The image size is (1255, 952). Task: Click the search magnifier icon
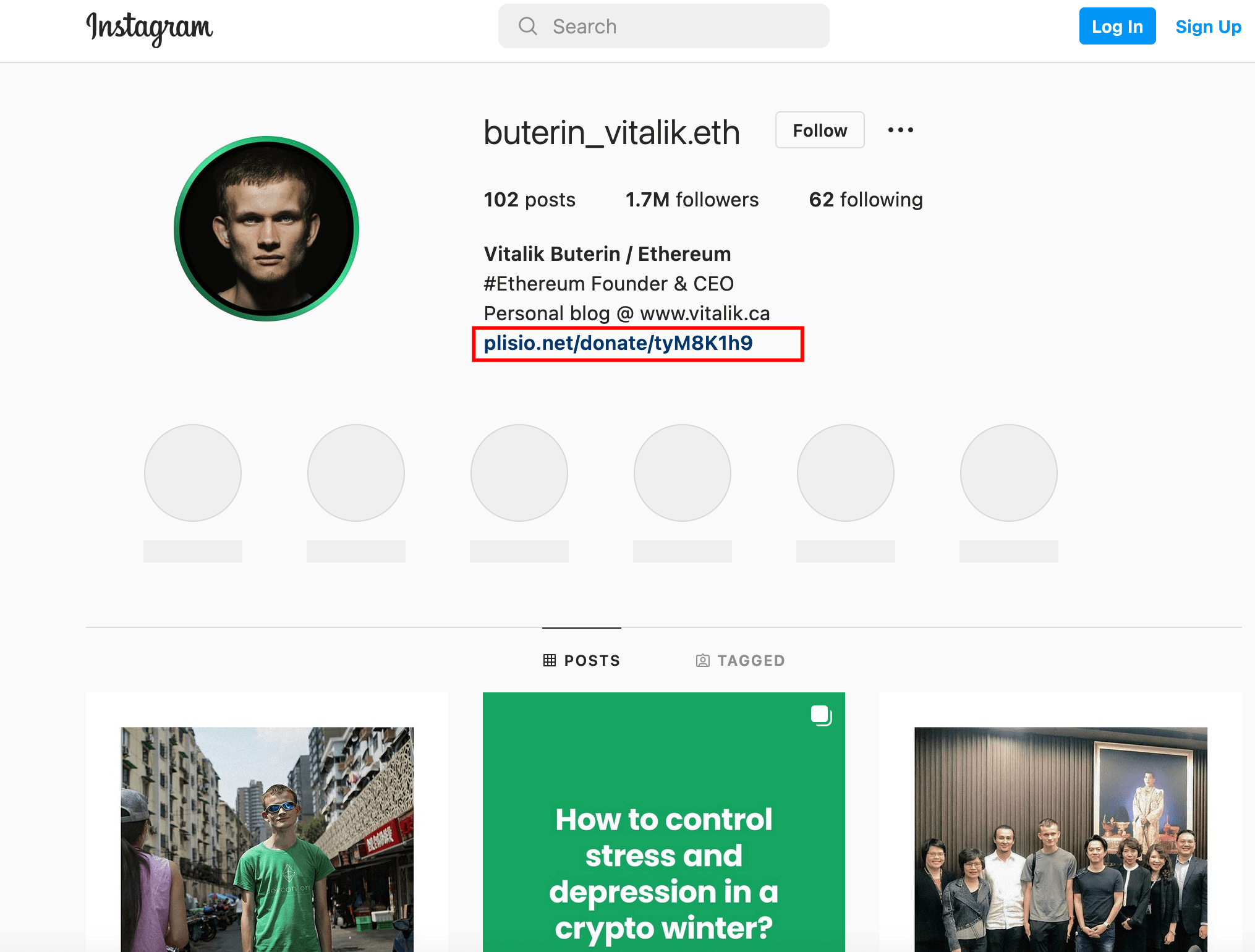point(527,26)
